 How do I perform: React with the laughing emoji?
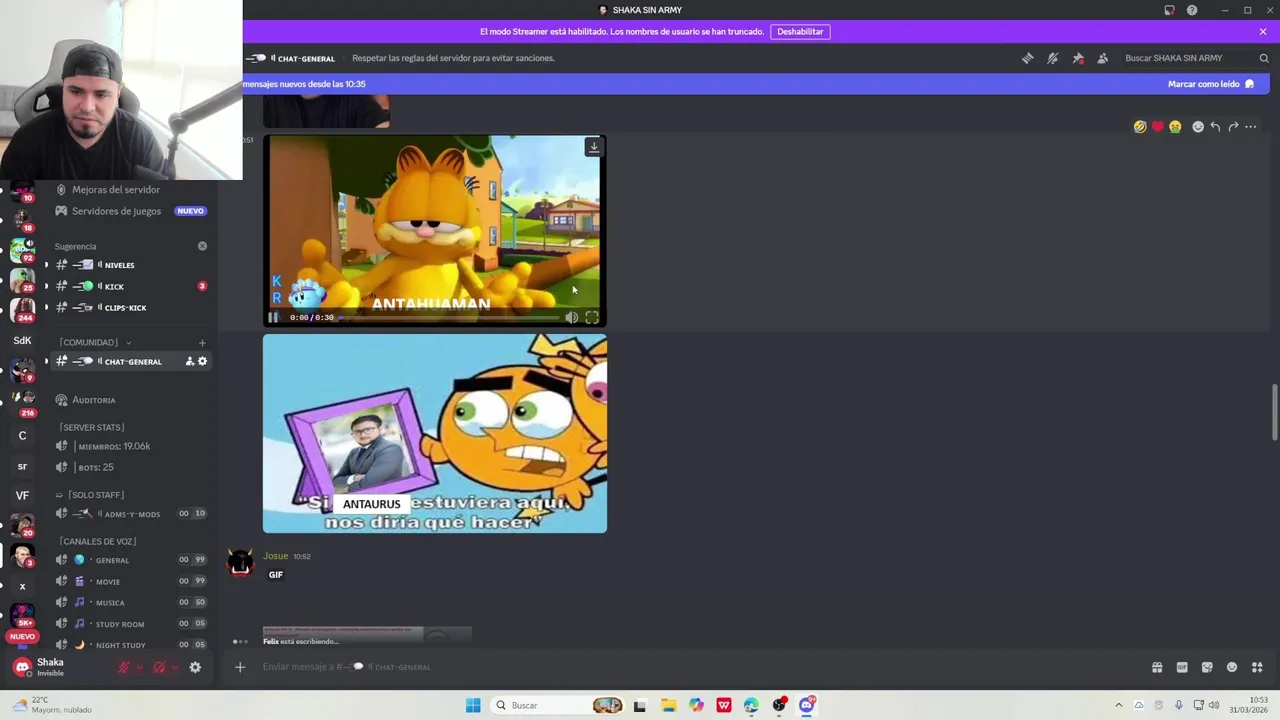1140,127
